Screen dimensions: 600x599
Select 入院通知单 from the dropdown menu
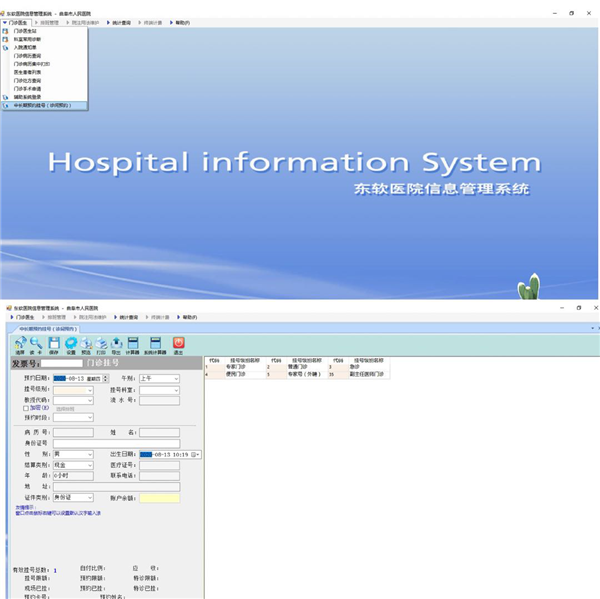(x=27, y=47)
